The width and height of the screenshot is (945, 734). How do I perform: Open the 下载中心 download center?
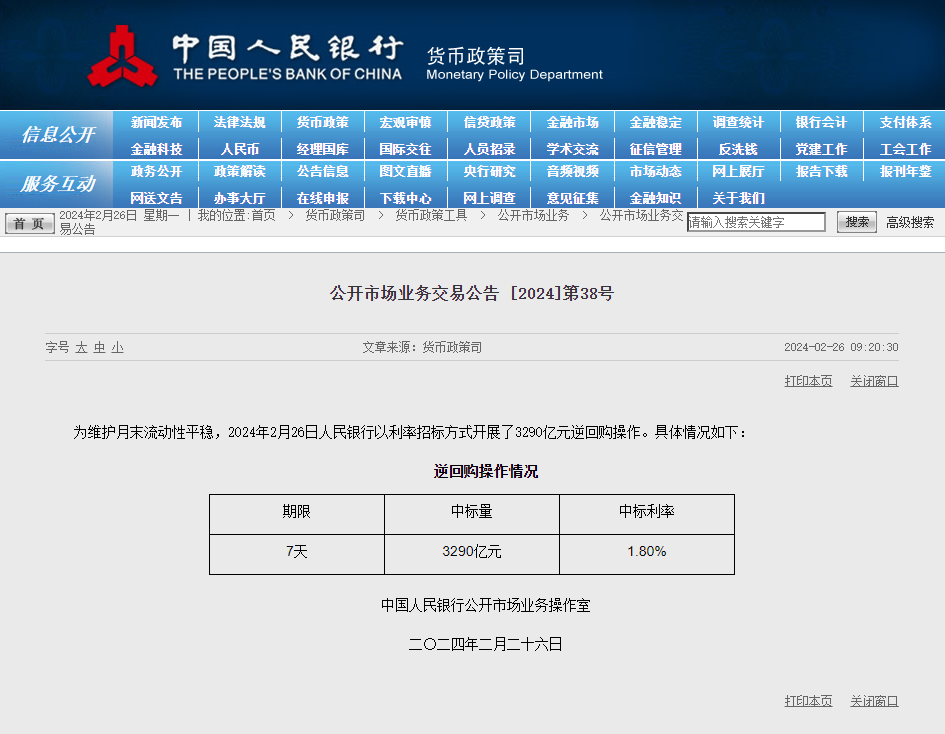click(x=405, y=197)
